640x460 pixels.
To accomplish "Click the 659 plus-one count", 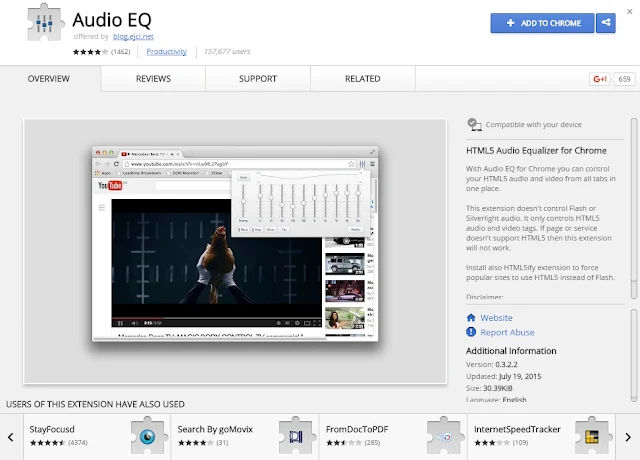I will pyautogui.click(x=624, y=79).
